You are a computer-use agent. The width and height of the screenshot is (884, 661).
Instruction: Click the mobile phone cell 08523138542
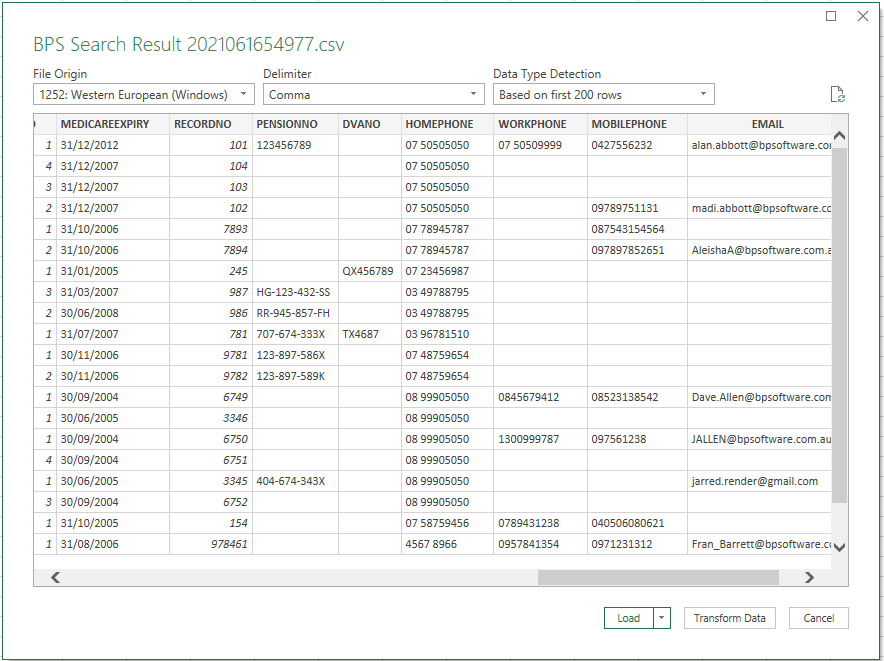[637, 397]
